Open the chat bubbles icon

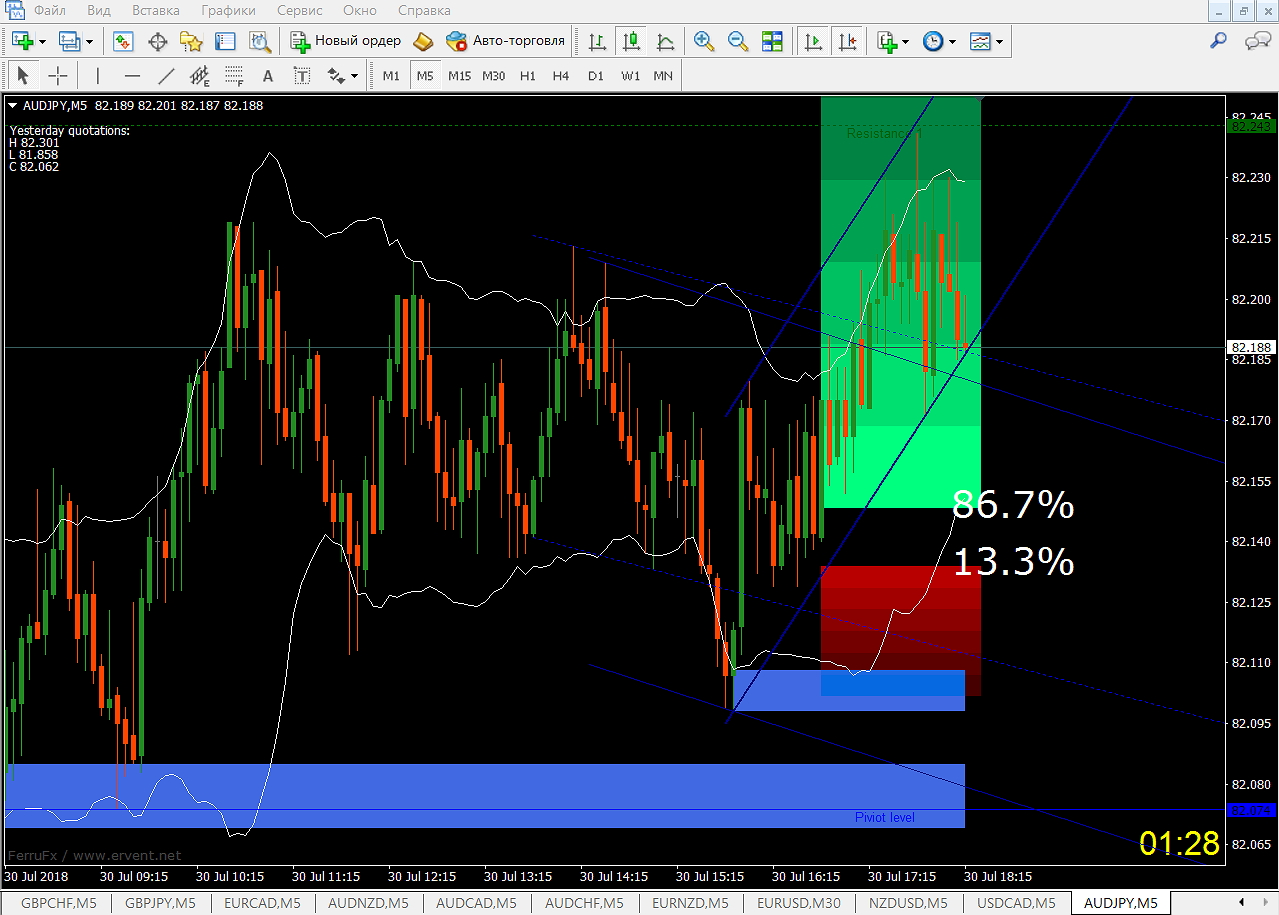point(1257,41)
